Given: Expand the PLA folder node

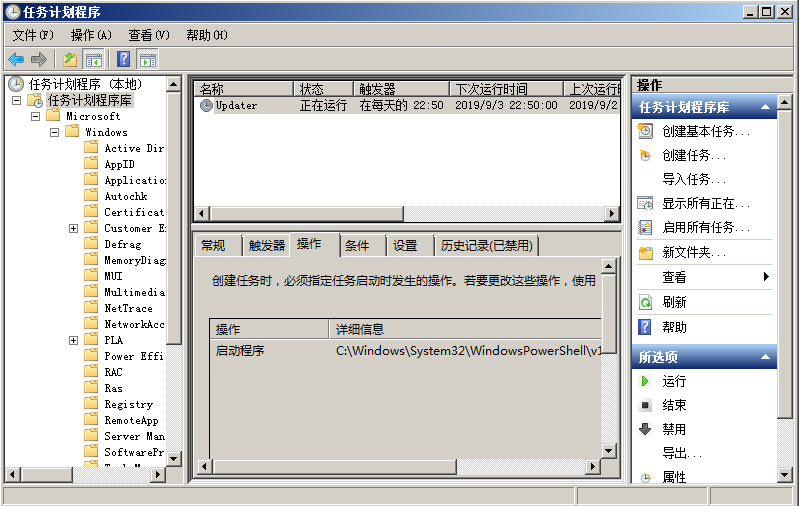Looking at the screenshot, I should click(74, 340).
